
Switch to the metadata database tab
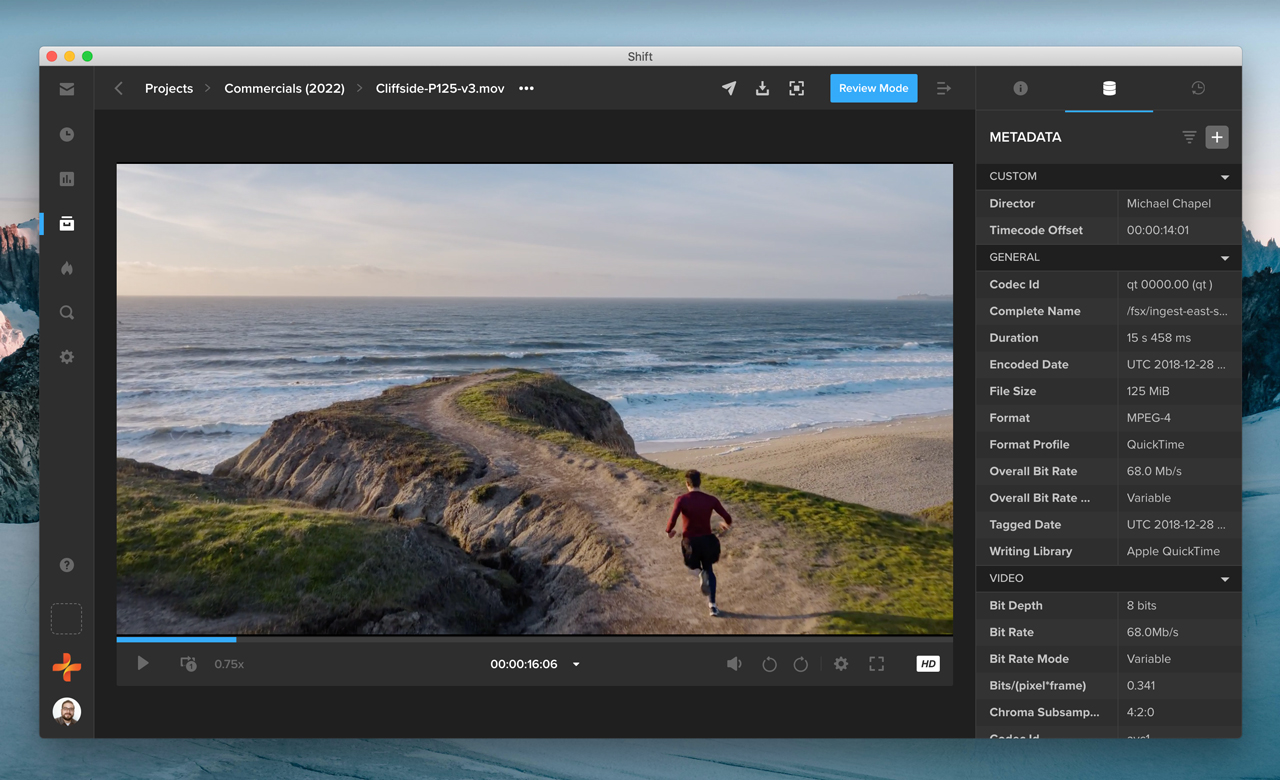coord(1109,88)
